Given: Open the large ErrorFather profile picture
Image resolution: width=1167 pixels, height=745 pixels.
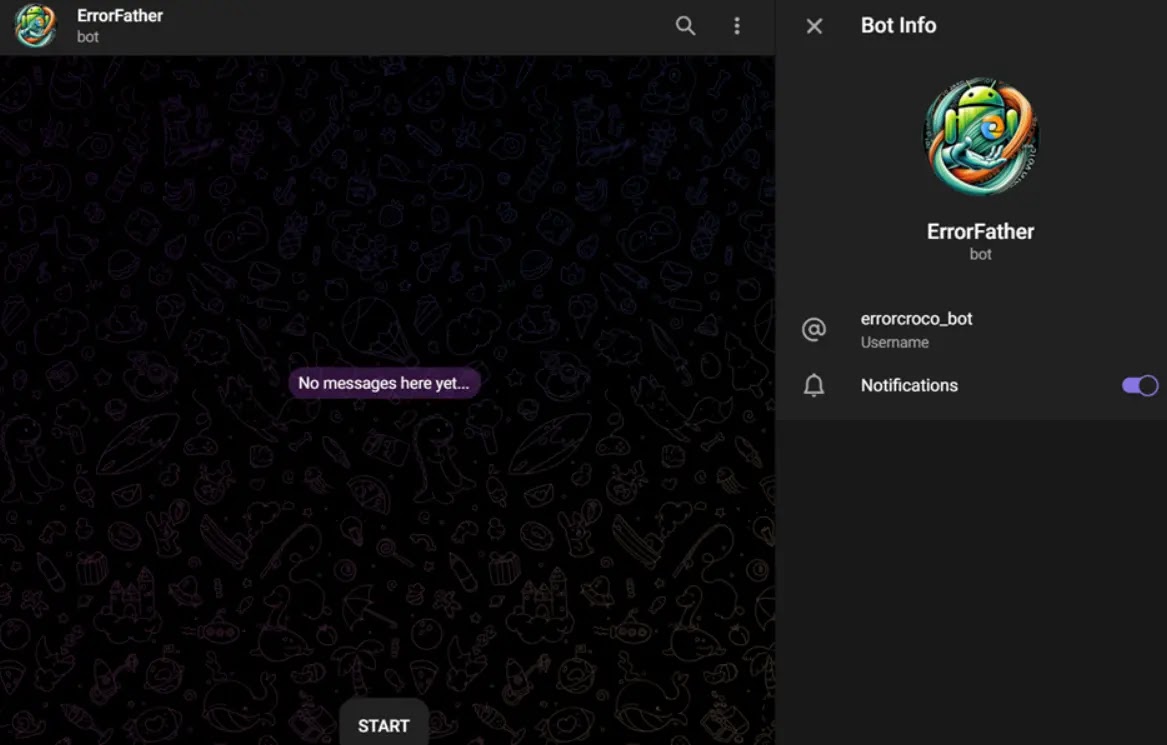Looking at the screenshot, I should [x=980, y=137].
